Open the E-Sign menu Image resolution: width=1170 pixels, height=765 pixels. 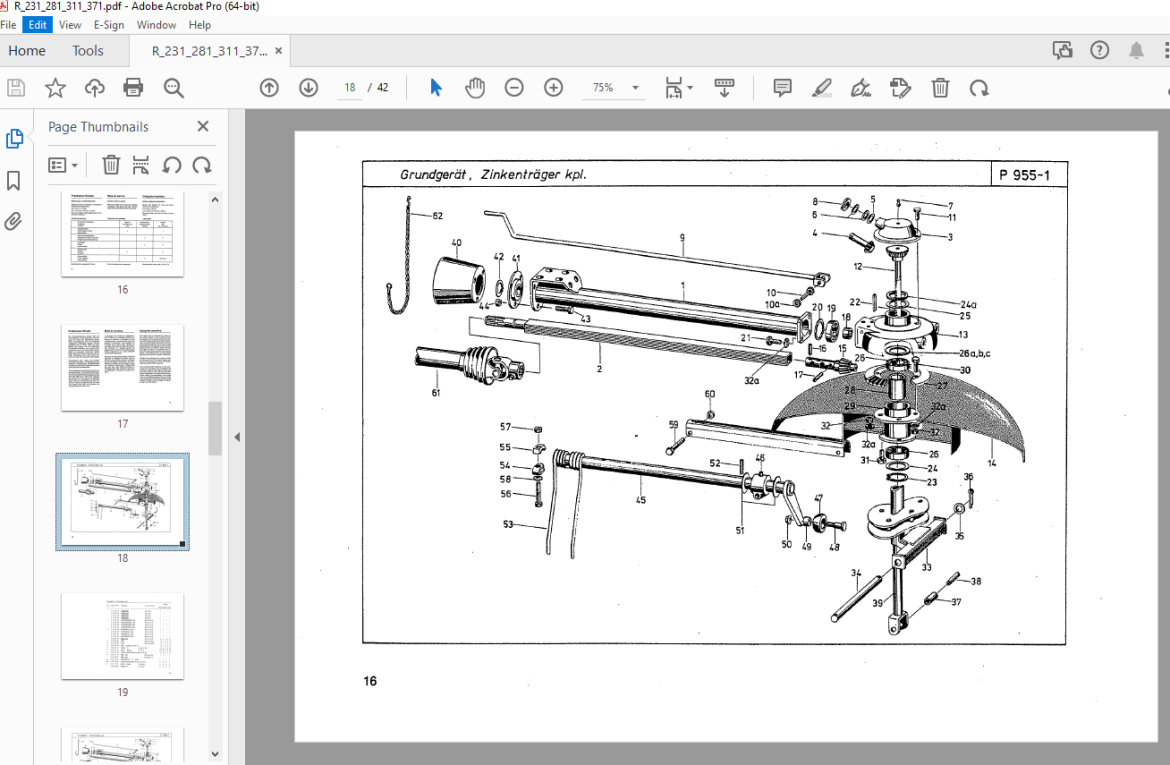click(x=109, y=25)
